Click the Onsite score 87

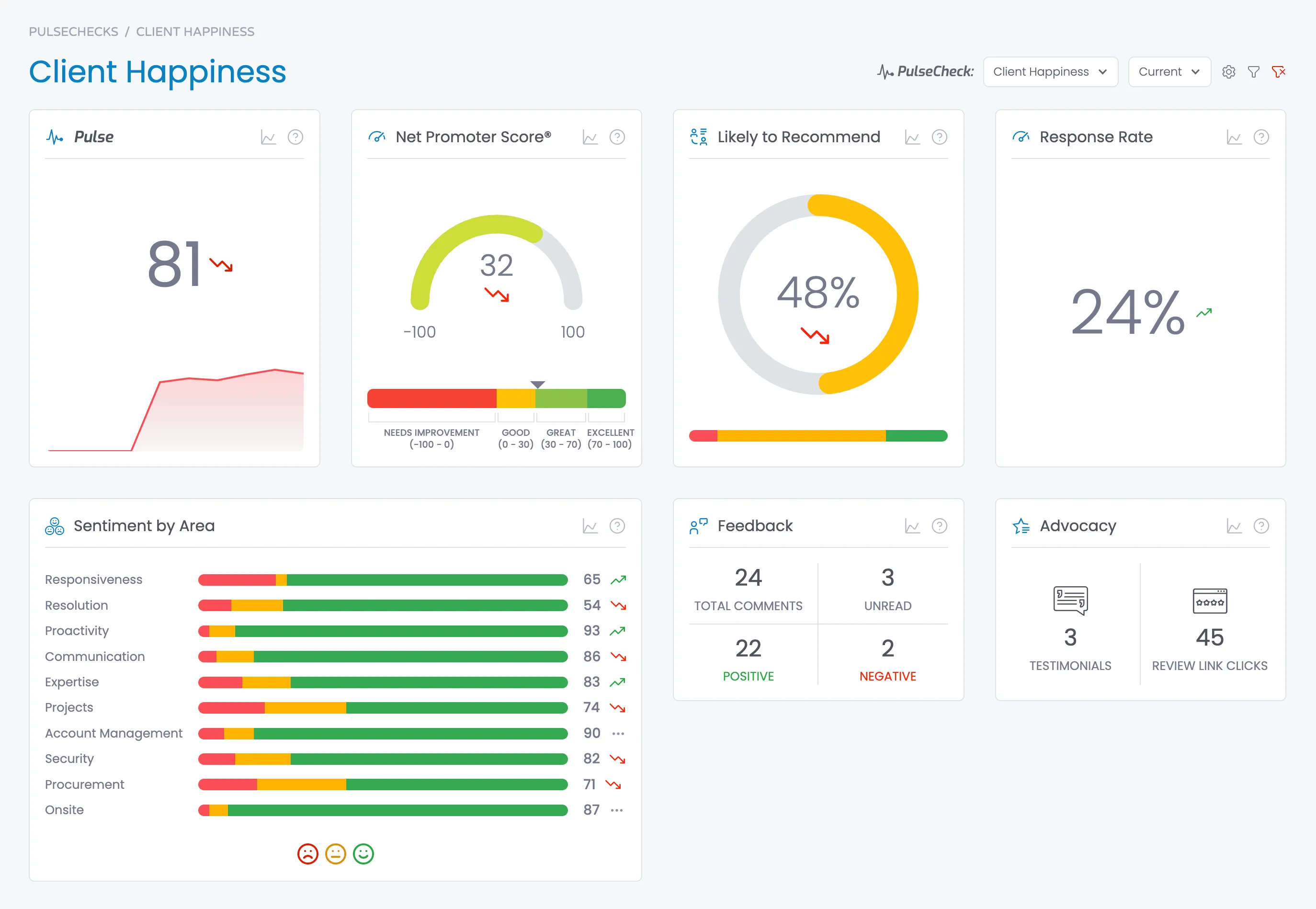pyautogui.click(x=591, y=810)
